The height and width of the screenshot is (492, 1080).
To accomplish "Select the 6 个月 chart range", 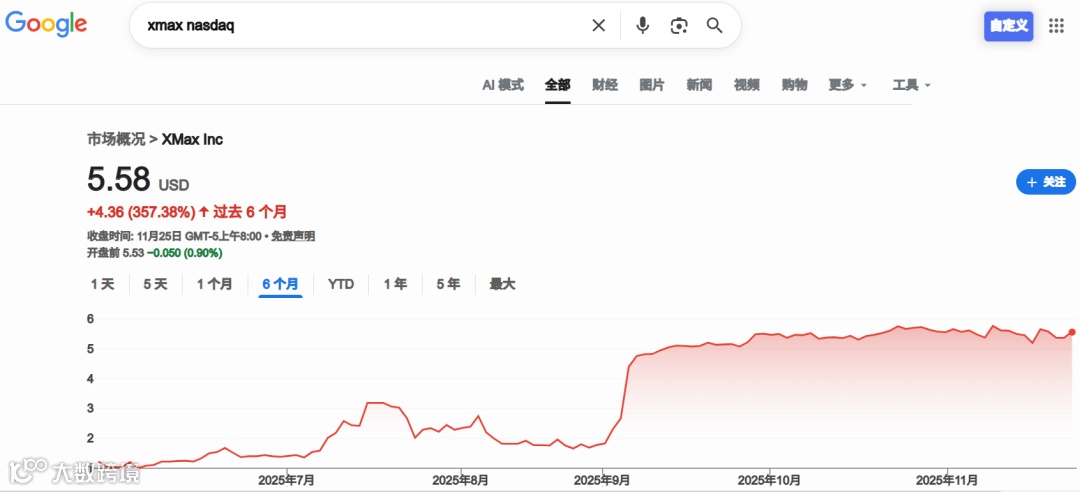I will [x=280, y=284].
